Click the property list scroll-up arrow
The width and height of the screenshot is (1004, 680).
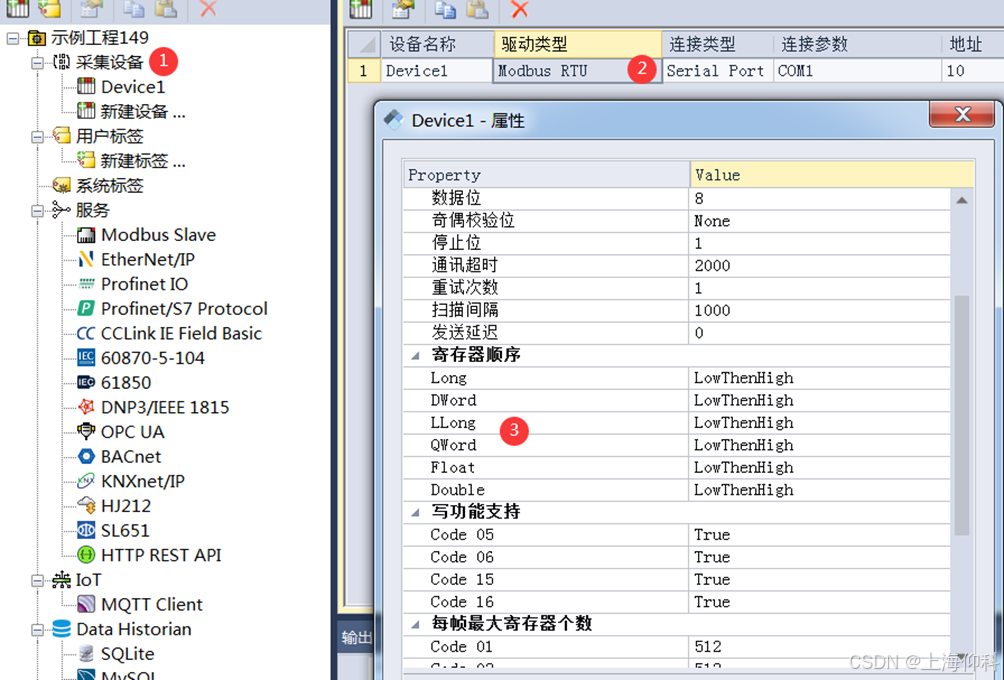pos(962,200)
